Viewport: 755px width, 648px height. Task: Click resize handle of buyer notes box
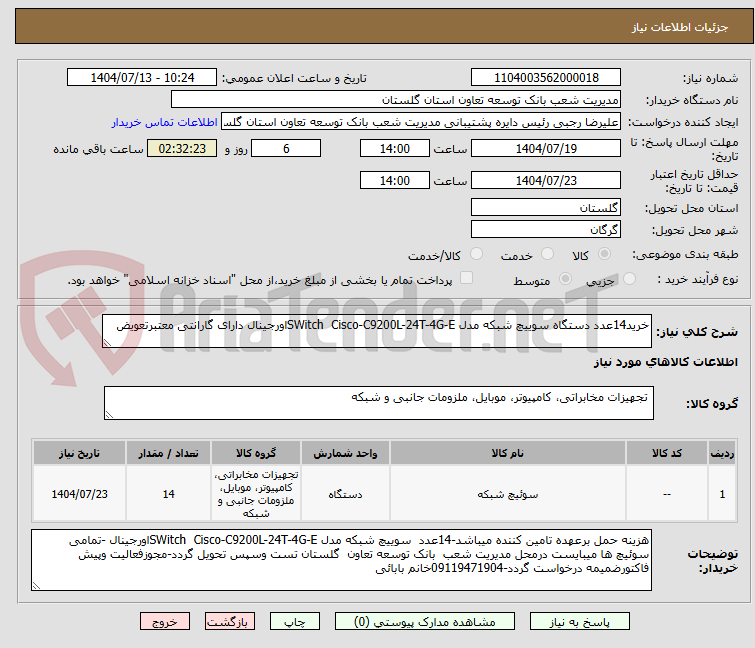point(36,586)
